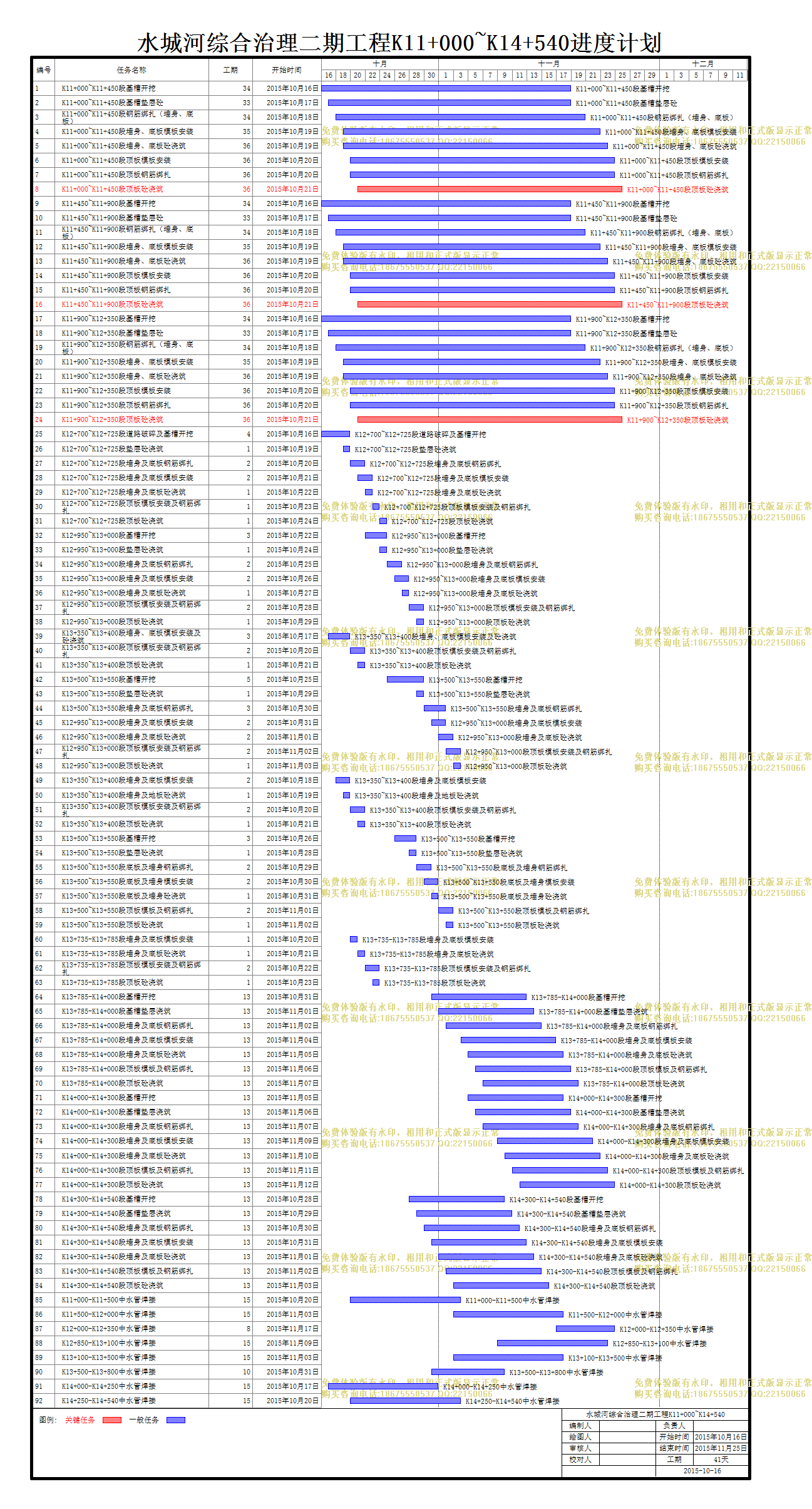
Task: Select the 任务名称 column header
Action: 131,70
